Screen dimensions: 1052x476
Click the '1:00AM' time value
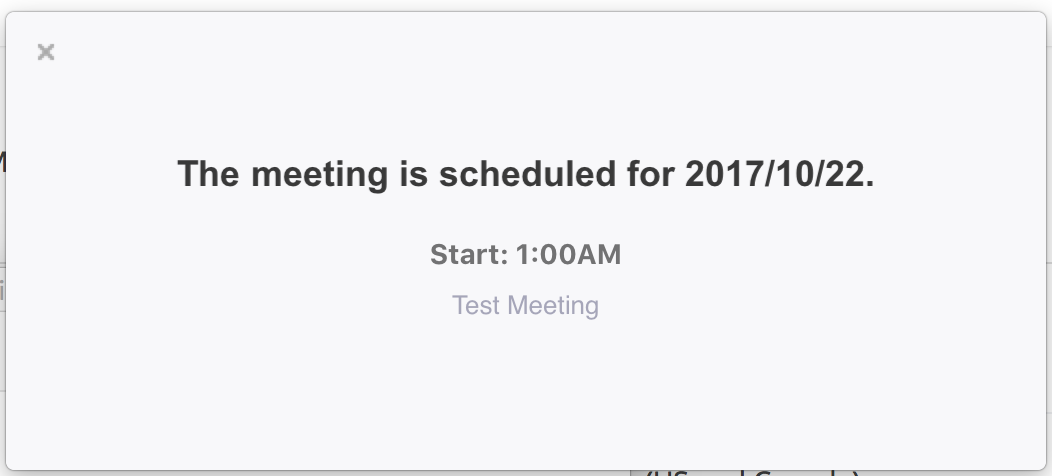(x=568, y=255)
